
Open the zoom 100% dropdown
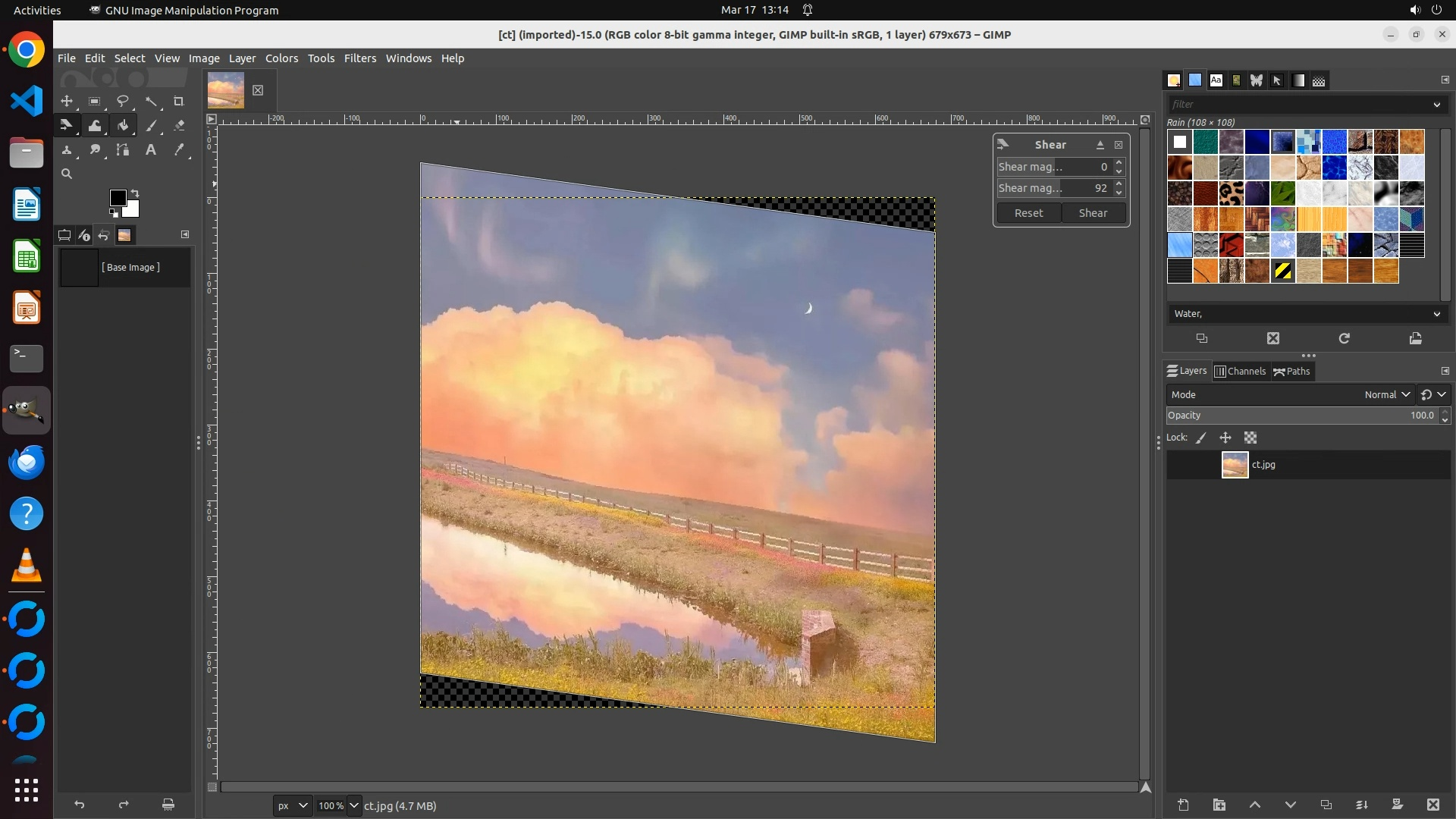[x=353, y=805]
